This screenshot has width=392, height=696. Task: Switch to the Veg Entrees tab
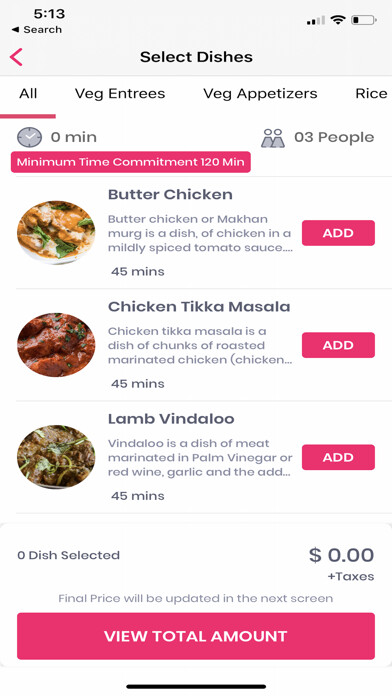point(120,94)
